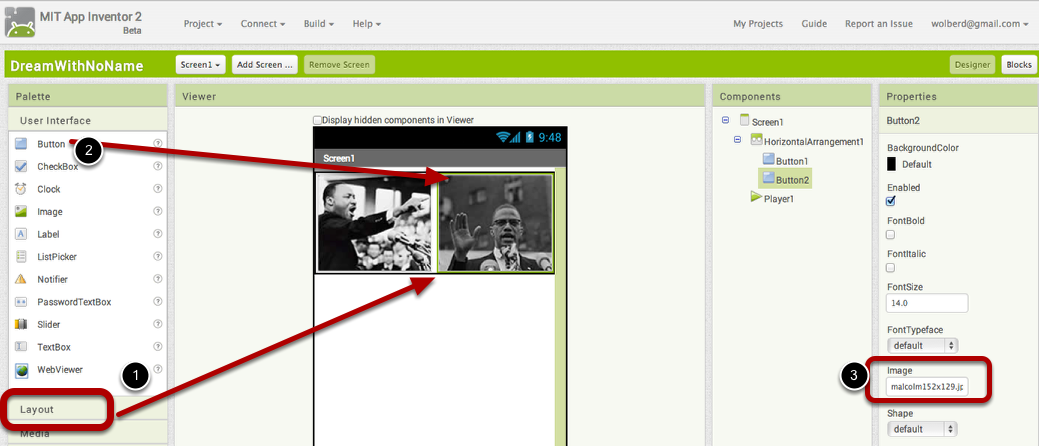Open help for Clock component

click(158, 188)
